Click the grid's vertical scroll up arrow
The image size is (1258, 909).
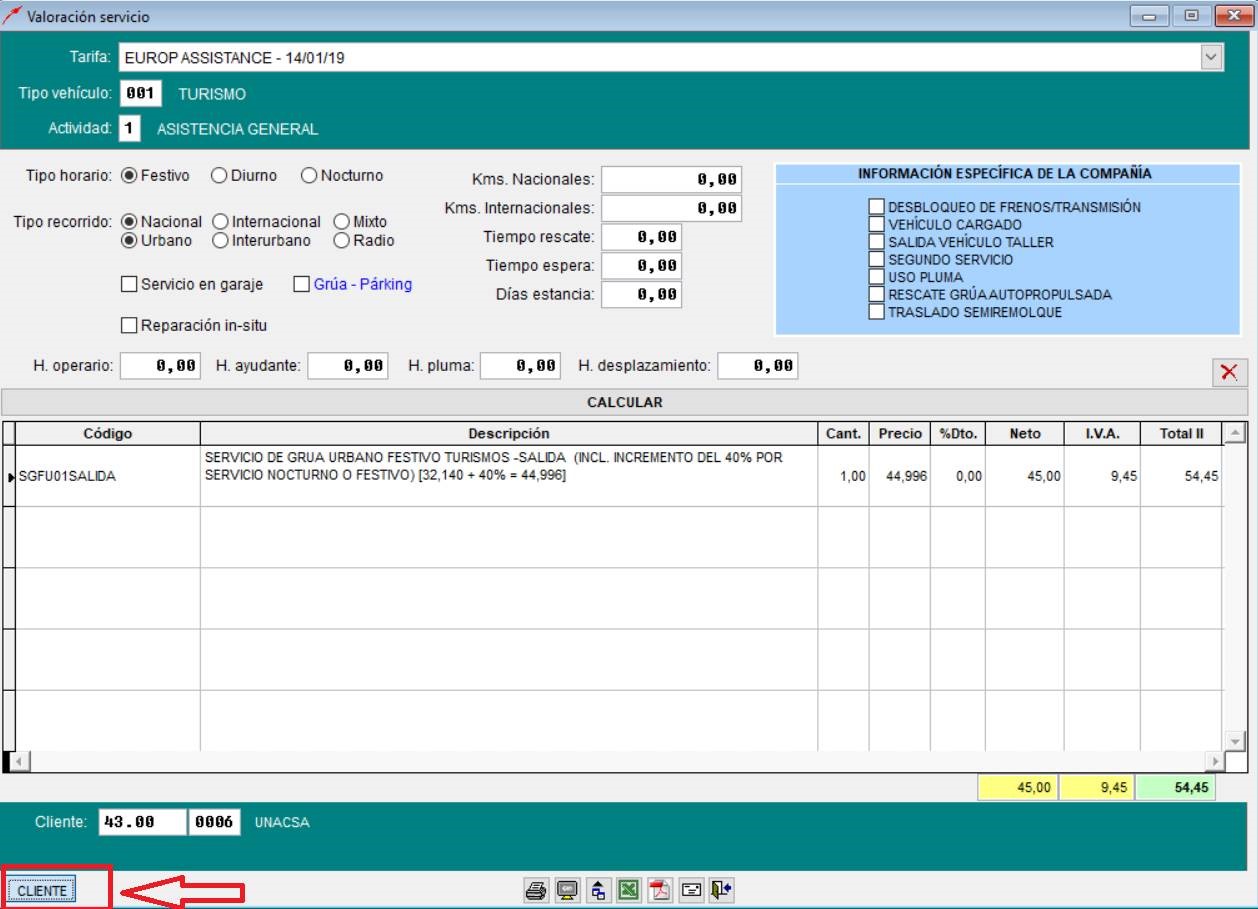1236,432
